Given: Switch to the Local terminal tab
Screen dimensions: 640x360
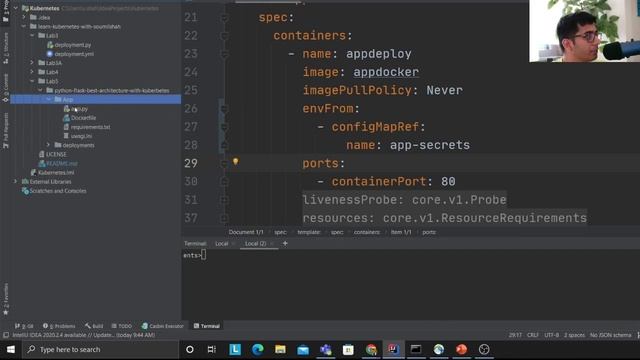Looking at the screenshot, I should 222,243.
